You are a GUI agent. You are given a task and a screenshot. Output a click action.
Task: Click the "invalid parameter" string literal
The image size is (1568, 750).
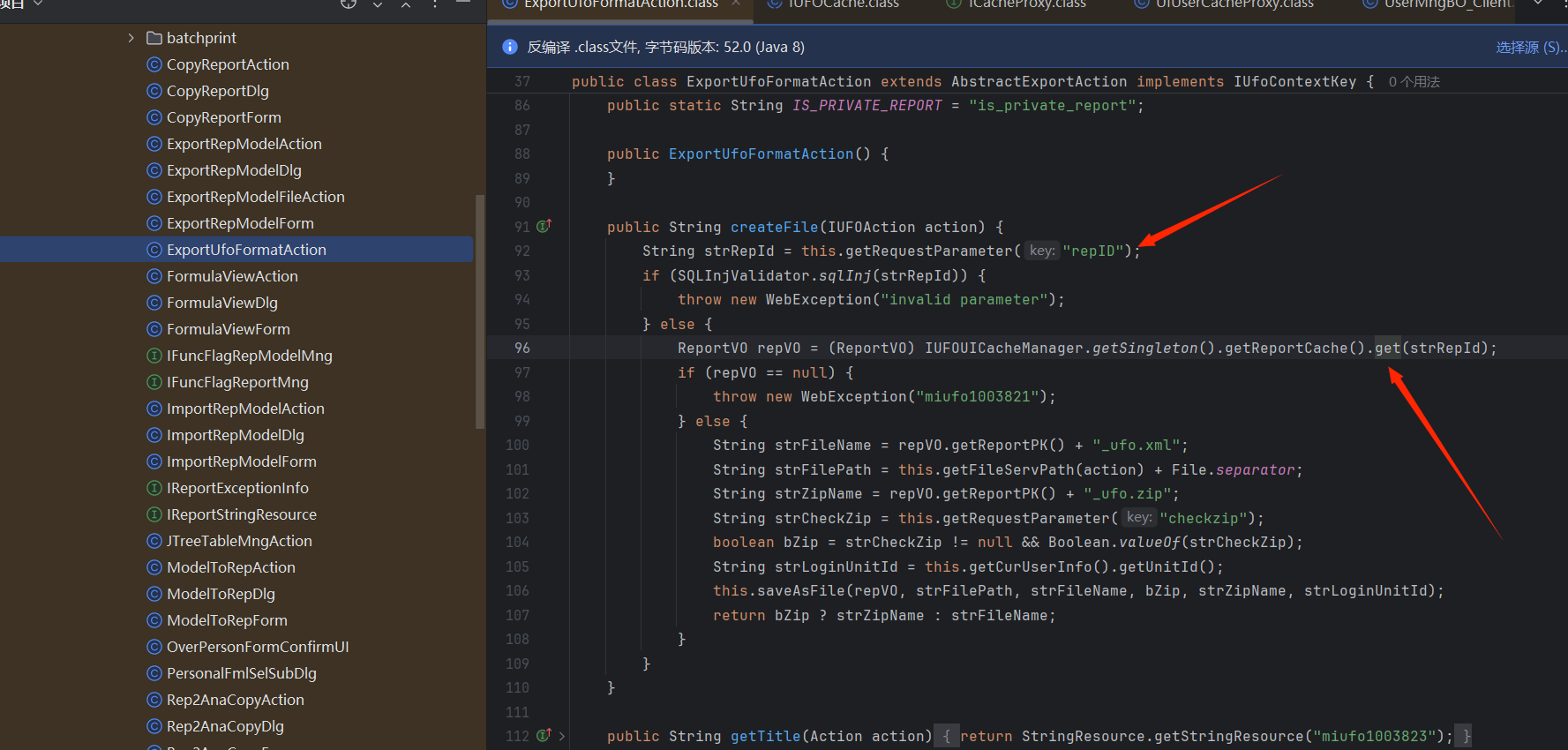964,299
